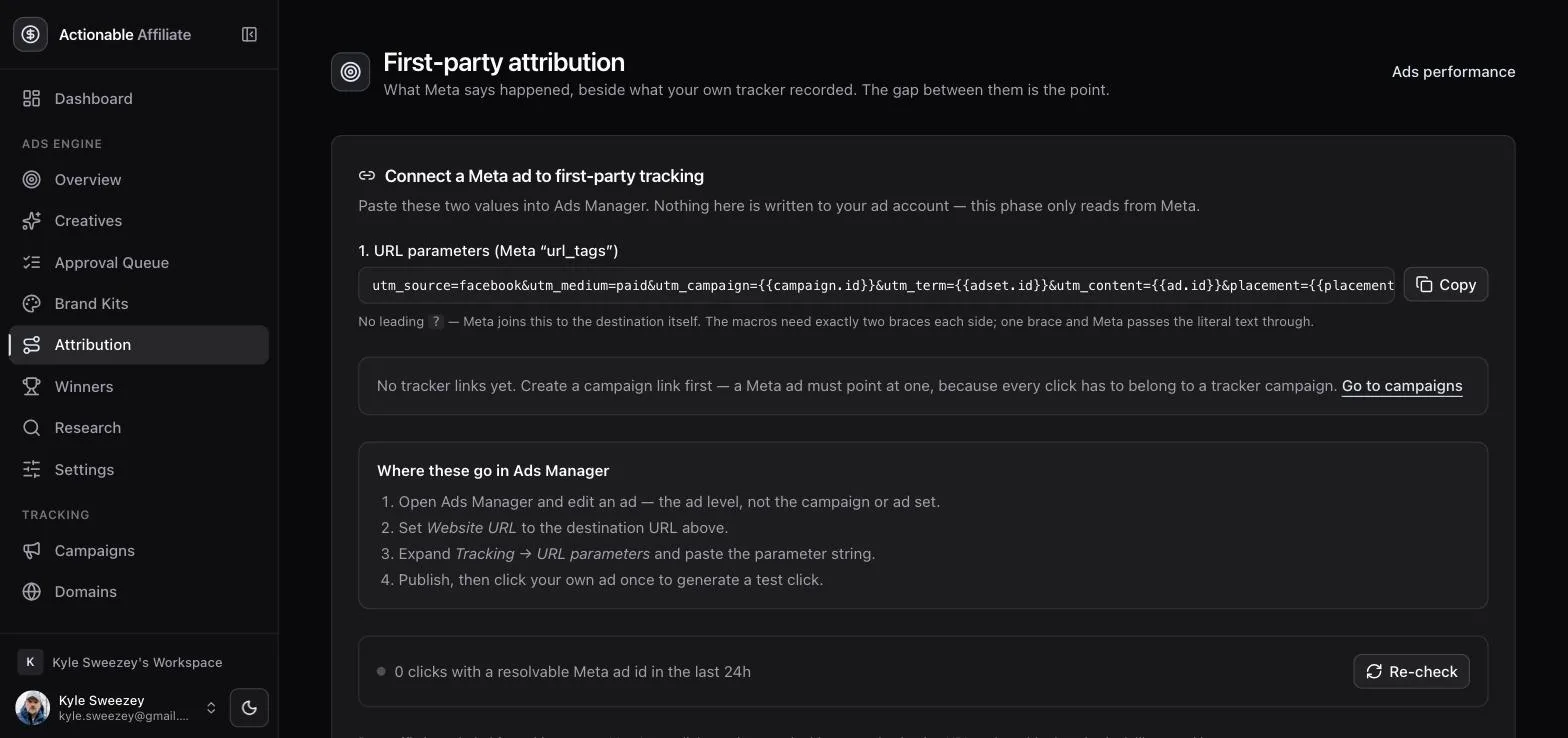The height and width of the screenshot is (738, 1568).
Task: Click the link icon beside Connect a Meta ad
Action: click(x=367, y=176)
